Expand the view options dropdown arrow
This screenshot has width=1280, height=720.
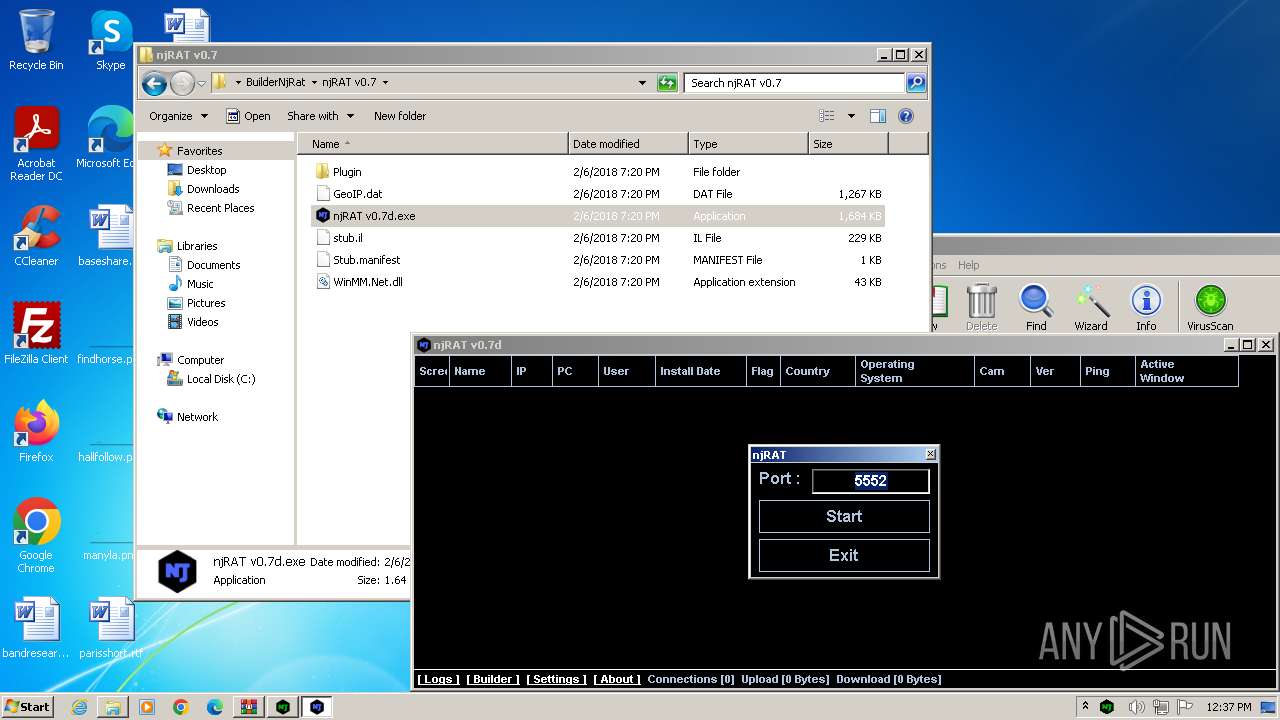(851, 116)
